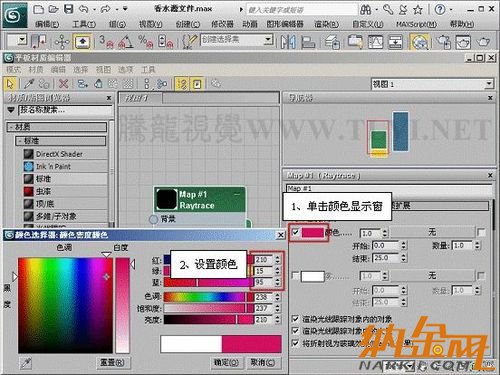Select the arrow selection tool in material editor
Viewport: 500px width, 375px height.
(10, 84)
